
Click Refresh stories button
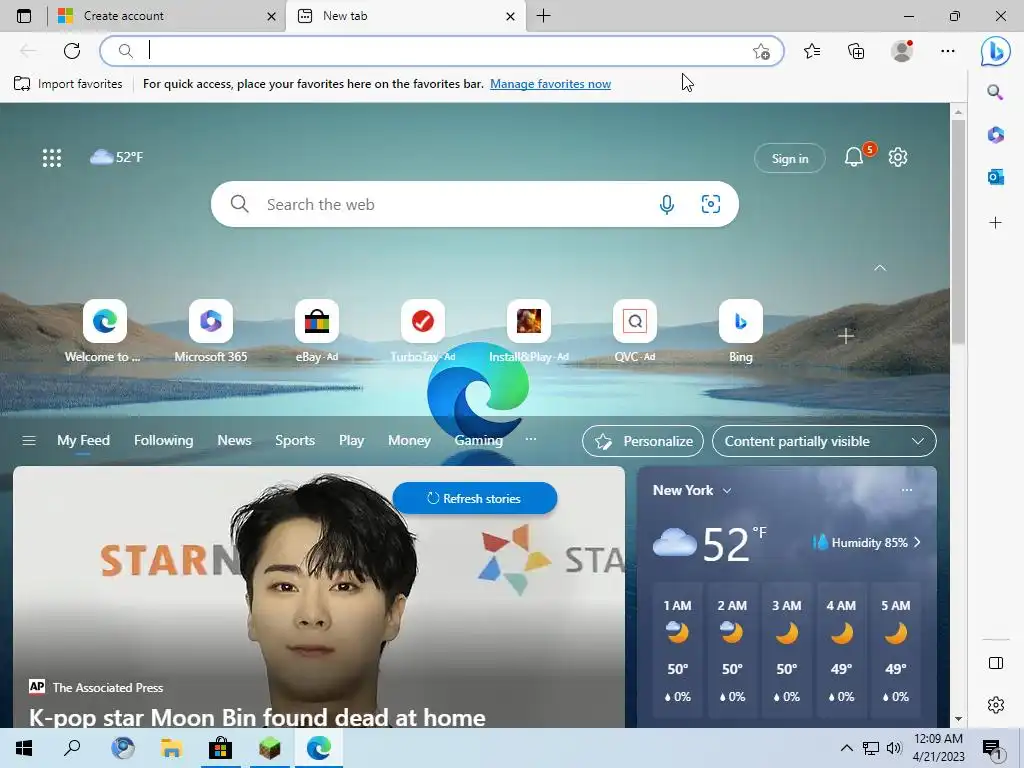pyautogui.click(x=475, y=498)
